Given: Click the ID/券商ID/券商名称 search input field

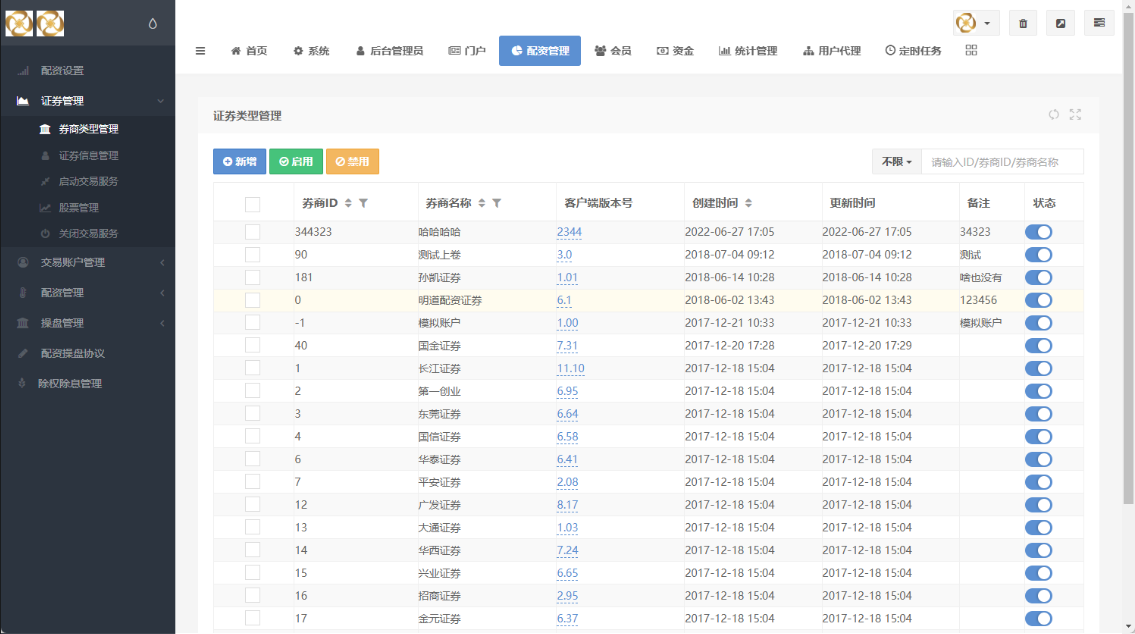Looking at the screenshot, I should tap(1002, 161).
